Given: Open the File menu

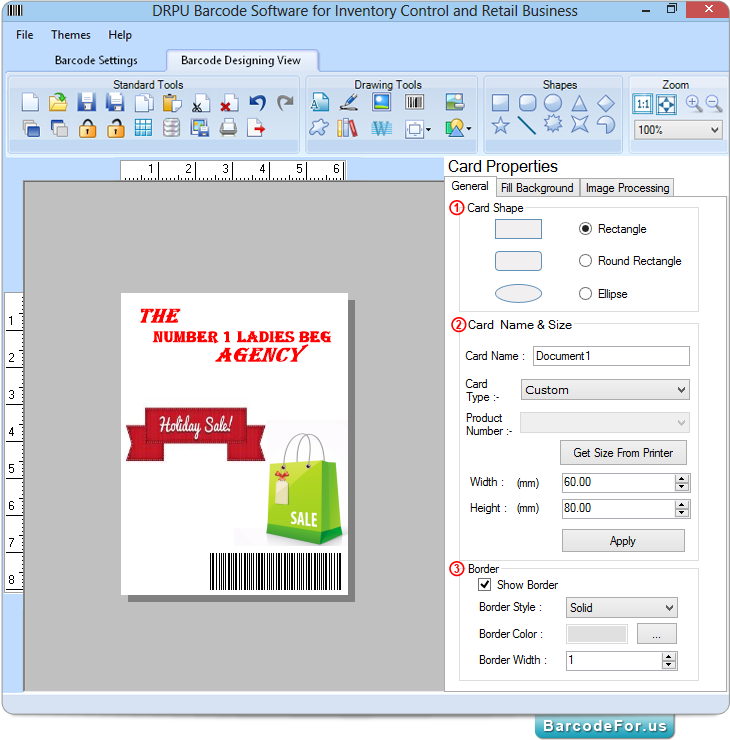Looking at the screenshot, I should (25, 35).
